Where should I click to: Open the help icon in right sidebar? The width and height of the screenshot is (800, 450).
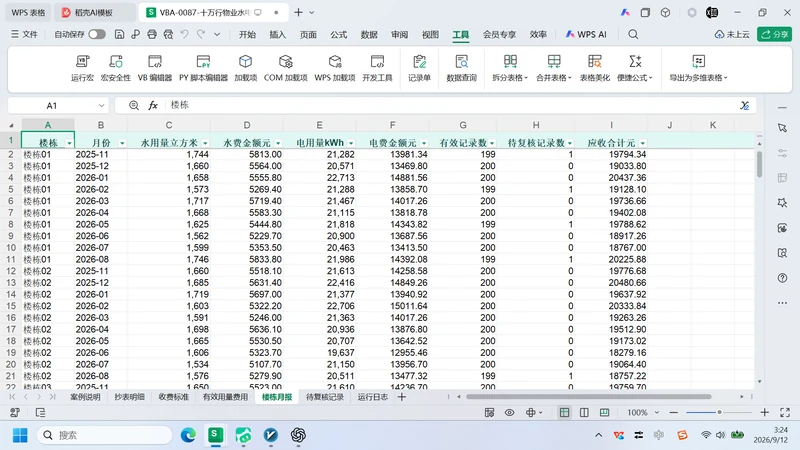click(782, 278)
